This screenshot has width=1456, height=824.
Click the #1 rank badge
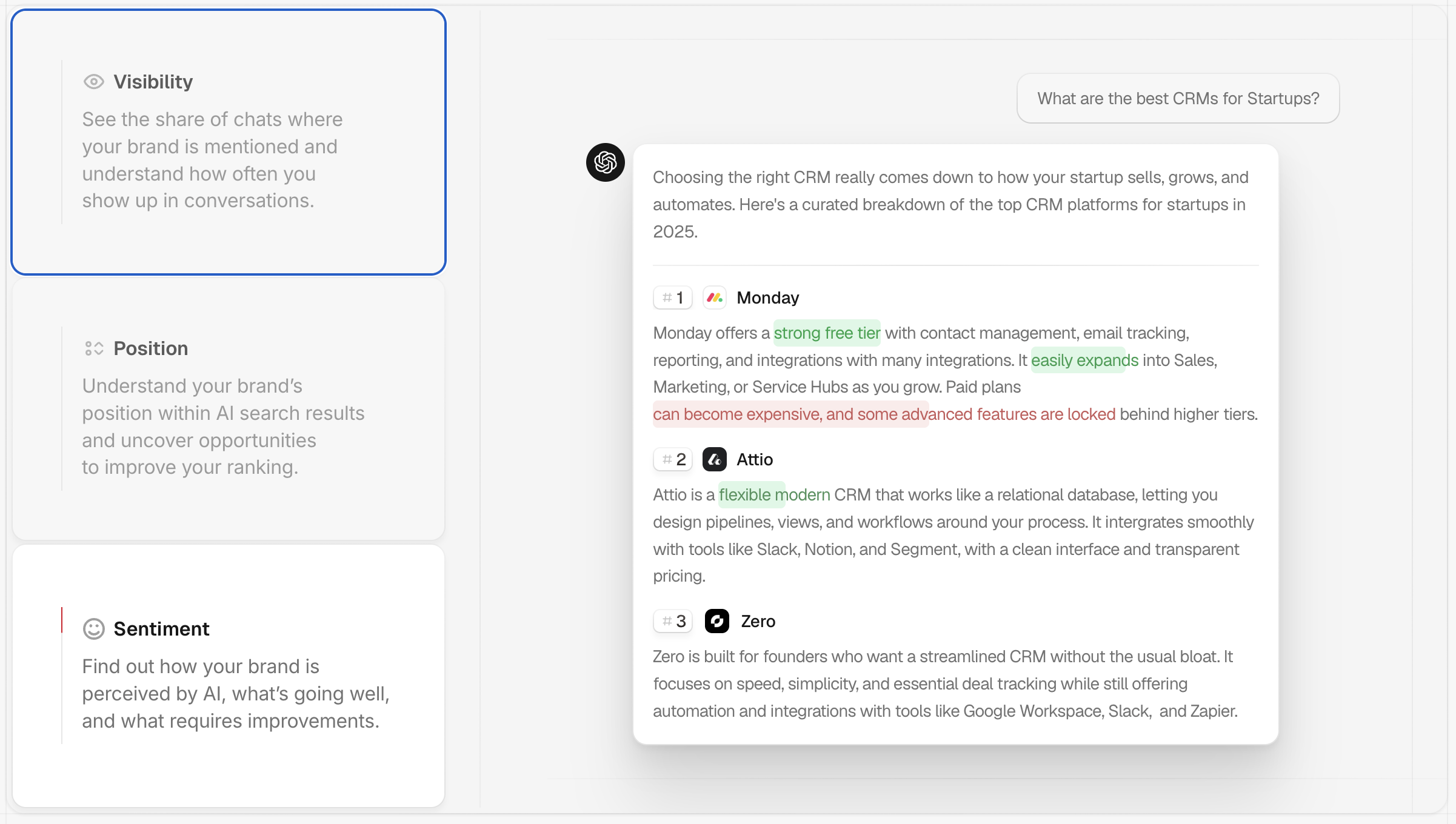pyautogui.click(x=673, y=297)
